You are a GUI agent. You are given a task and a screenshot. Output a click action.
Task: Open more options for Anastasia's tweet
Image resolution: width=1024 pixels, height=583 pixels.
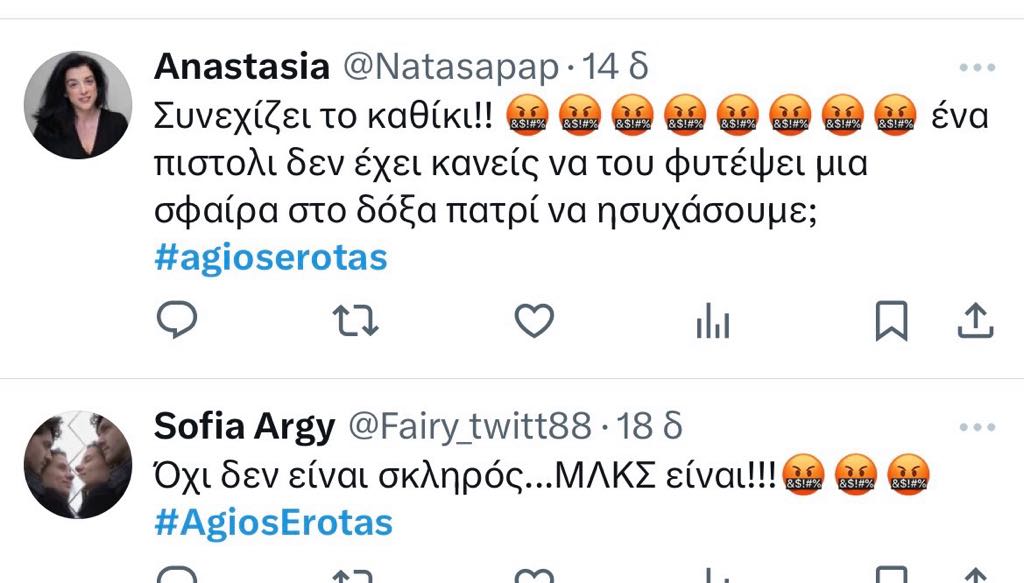pos(977,67)
